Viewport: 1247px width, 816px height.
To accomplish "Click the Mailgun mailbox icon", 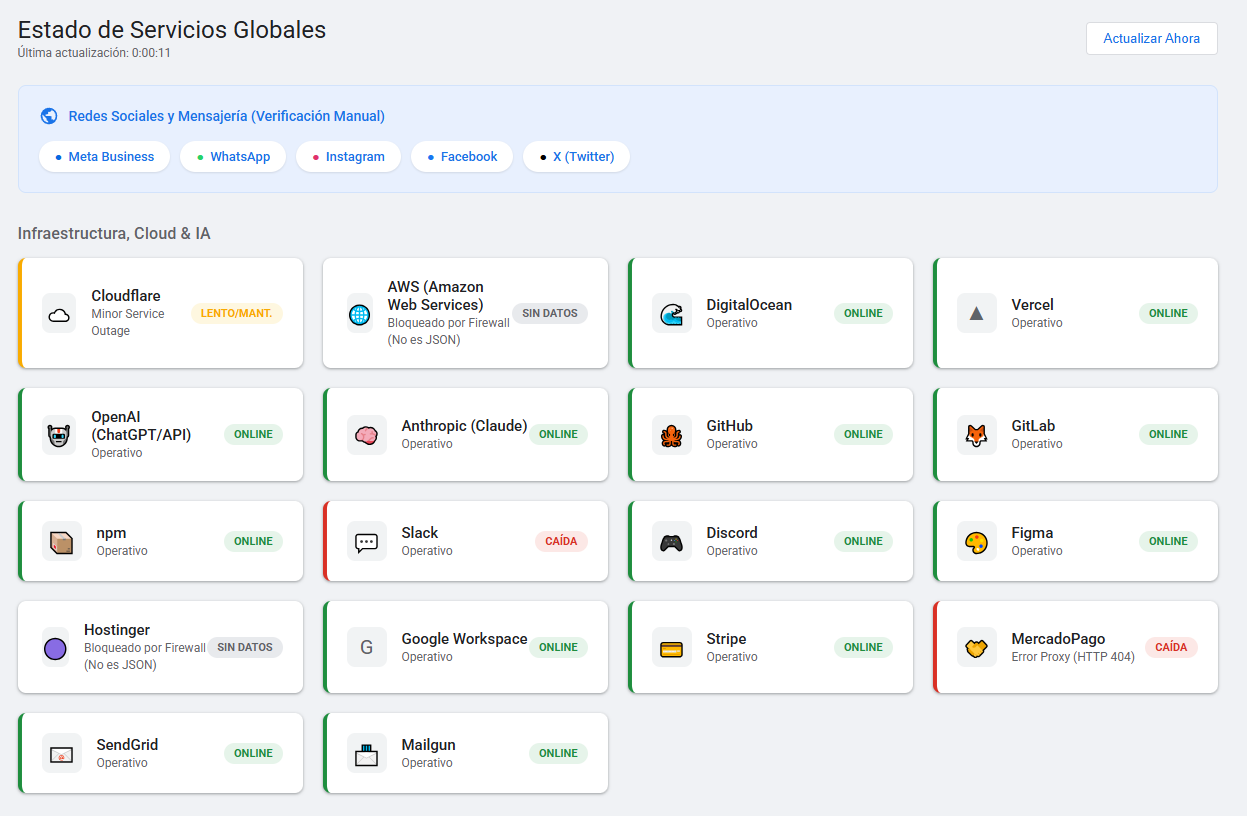I will pos(367,754).
